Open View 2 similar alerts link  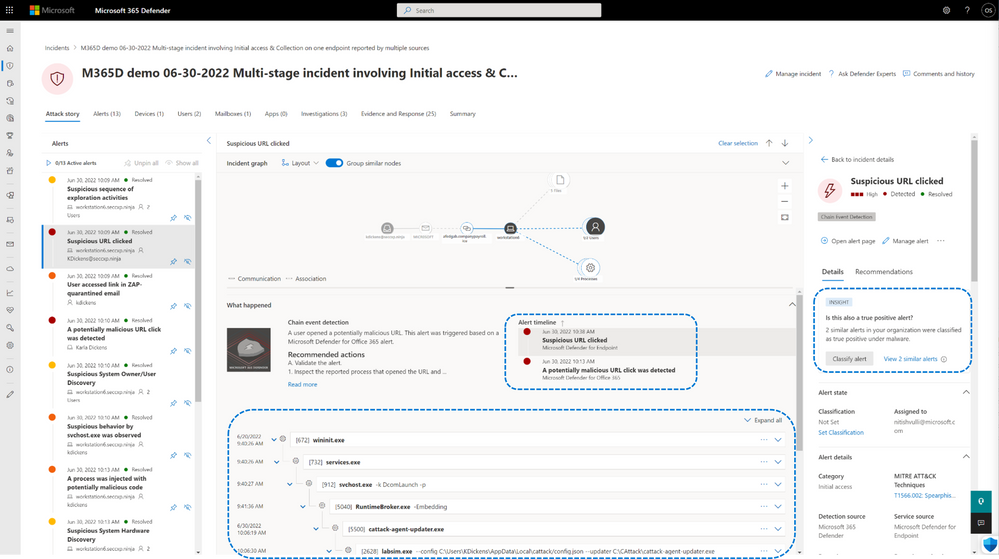coord(910,359)
